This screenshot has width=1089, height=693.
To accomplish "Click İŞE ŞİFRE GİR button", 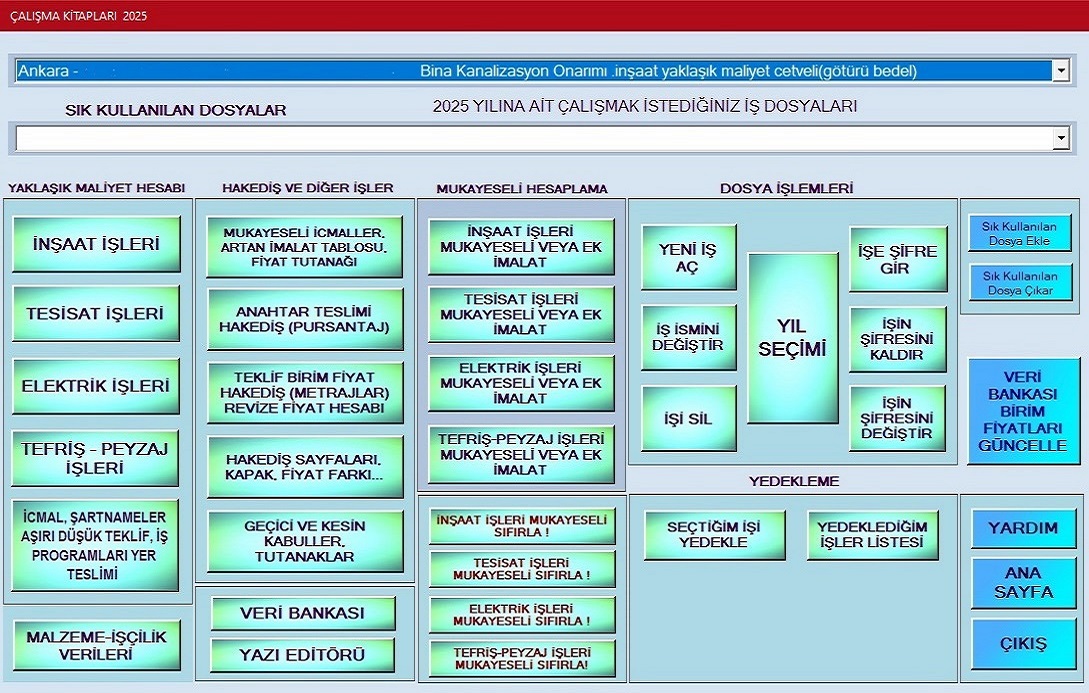I will pos(897,259).
